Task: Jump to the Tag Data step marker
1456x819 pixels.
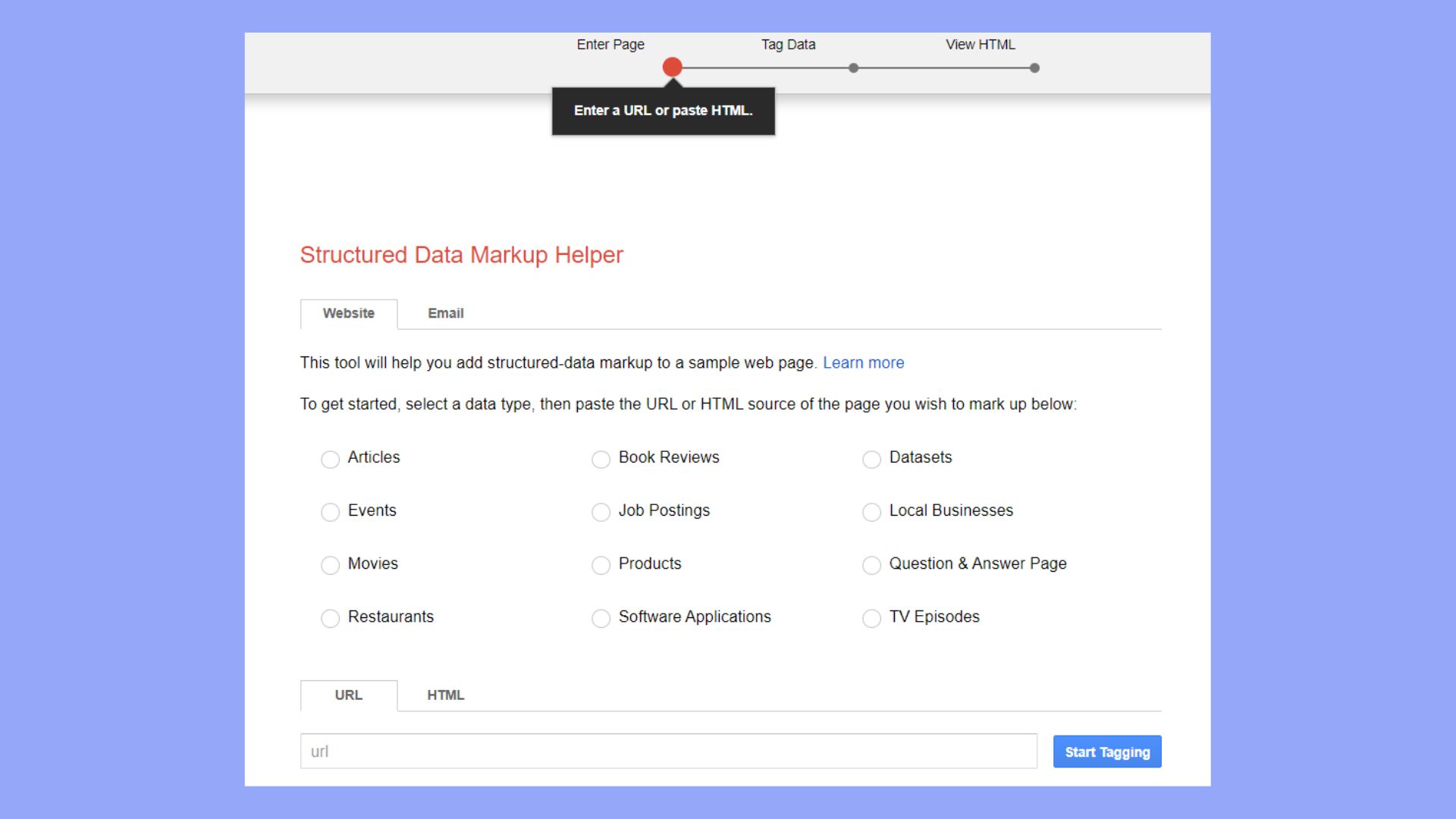Action: point(853,67)
